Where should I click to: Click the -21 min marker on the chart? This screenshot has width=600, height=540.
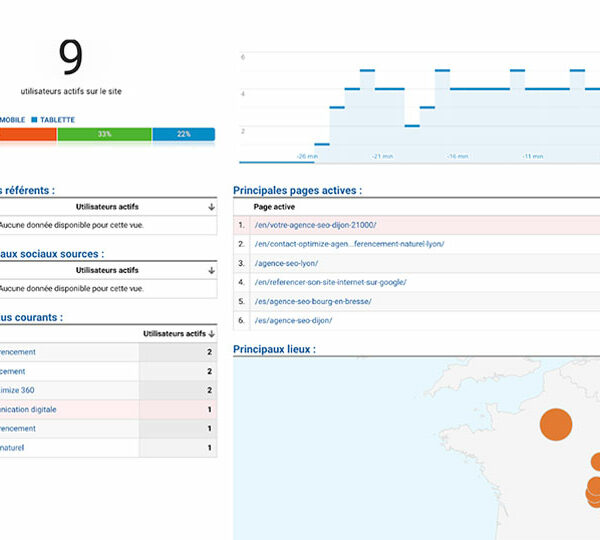[x=382, y=156]
